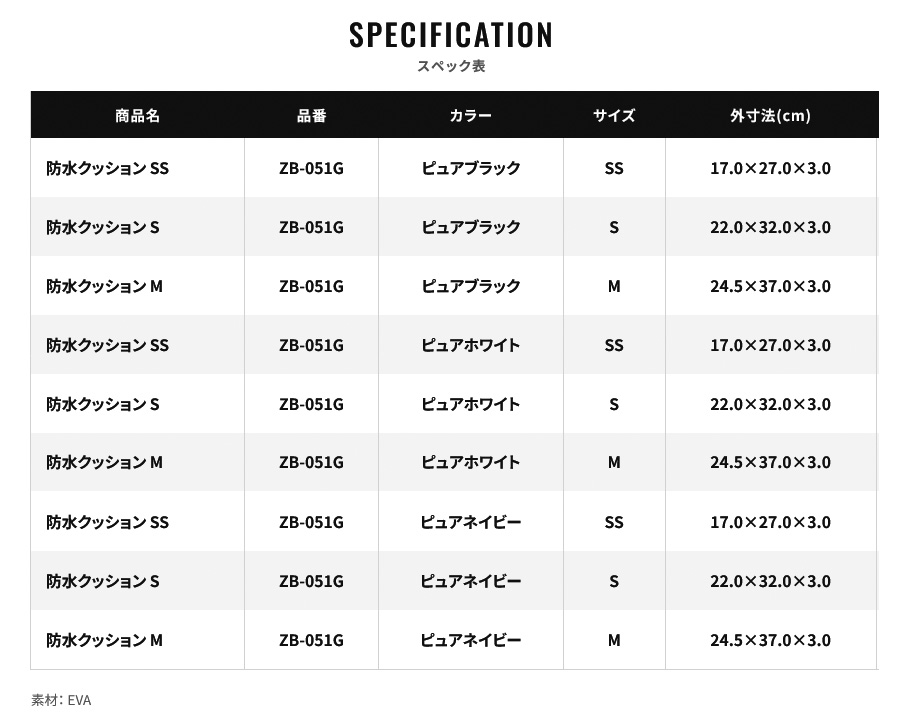The image size is (905, 724).
Task: Click 防水クッション S in the ピュアネイビー row
Action: (103, 581)
